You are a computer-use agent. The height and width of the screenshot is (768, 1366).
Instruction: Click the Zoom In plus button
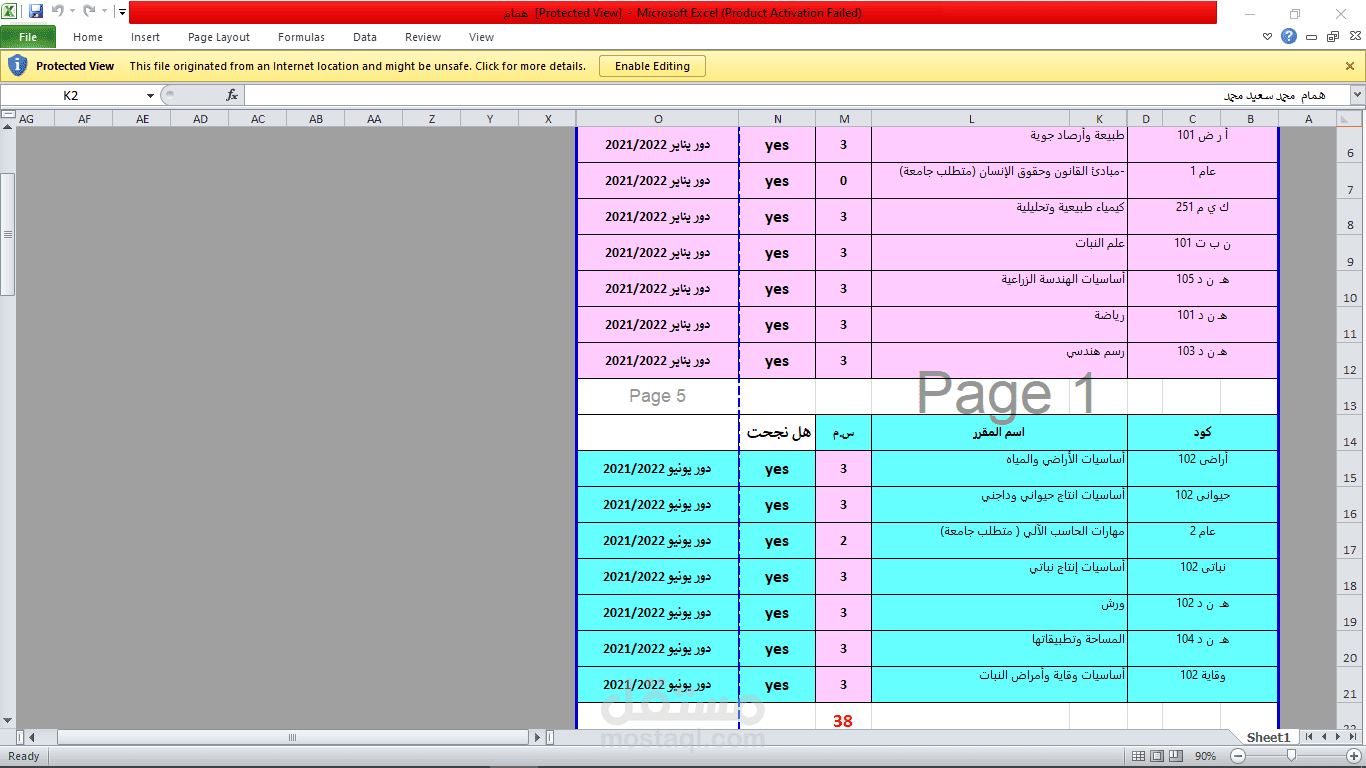click(1354, 756)
